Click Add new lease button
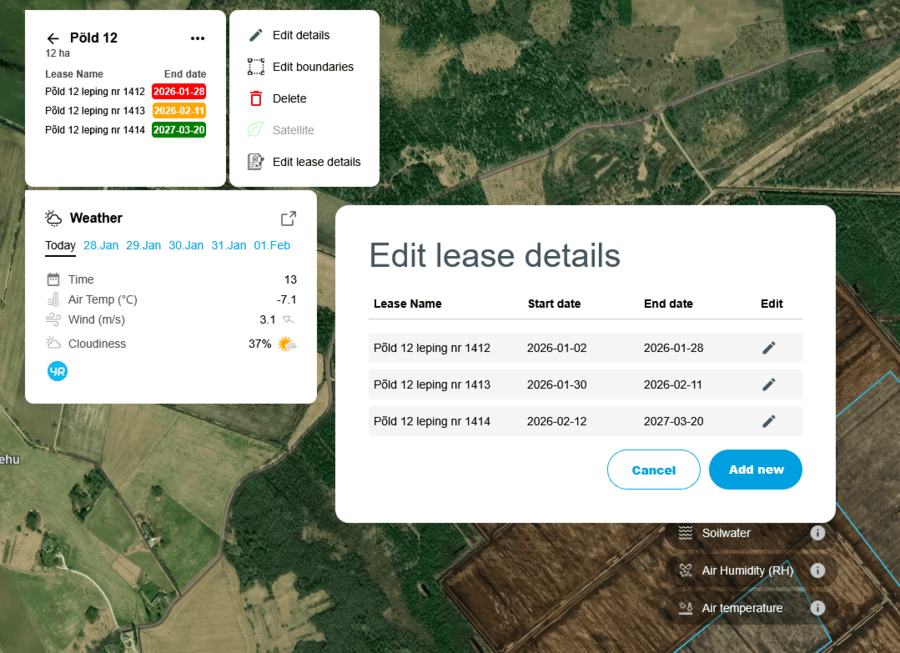Image resolution: width=900 pixels, height=653 pixels. click(x=755, y=470)
